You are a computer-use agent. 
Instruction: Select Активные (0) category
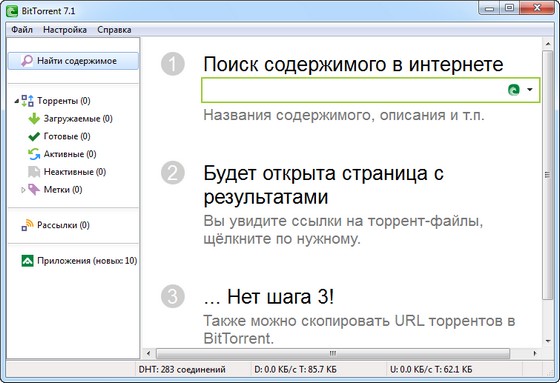click(70, 154)
